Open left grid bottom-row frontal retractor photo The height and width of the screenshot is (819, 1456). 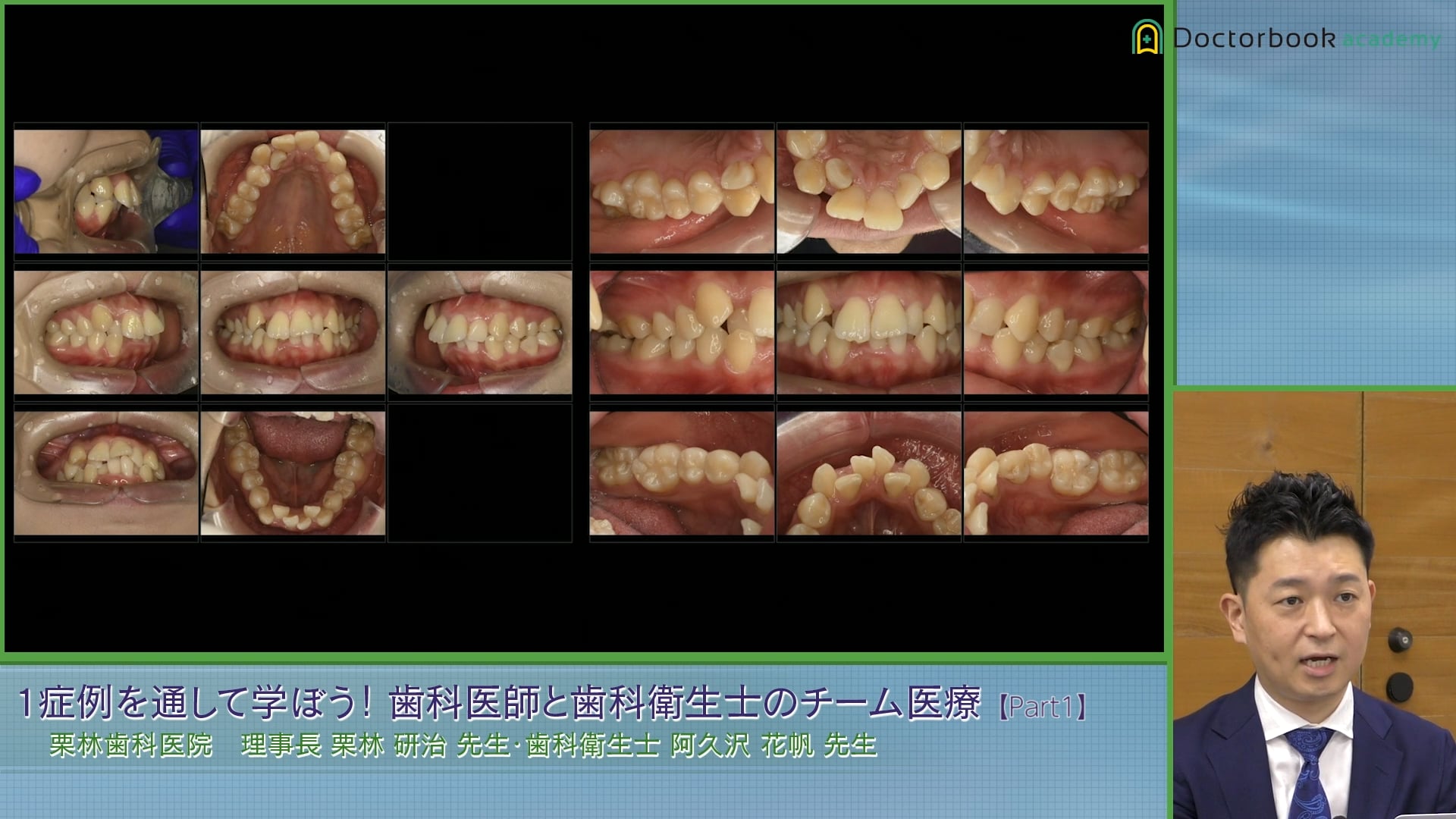[x=106, y=473]
